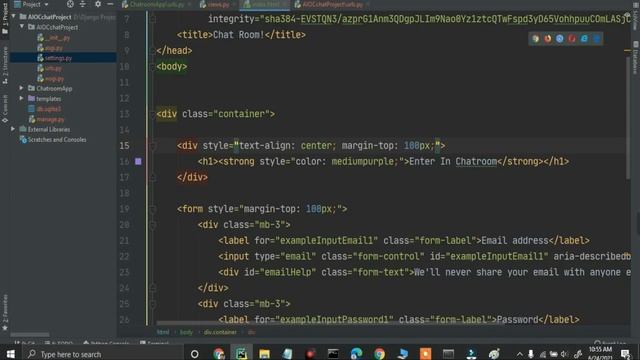This screenshot has width=640, height=360.
Task: Click the locate/select opened file target icon
Action: (70, 4)
